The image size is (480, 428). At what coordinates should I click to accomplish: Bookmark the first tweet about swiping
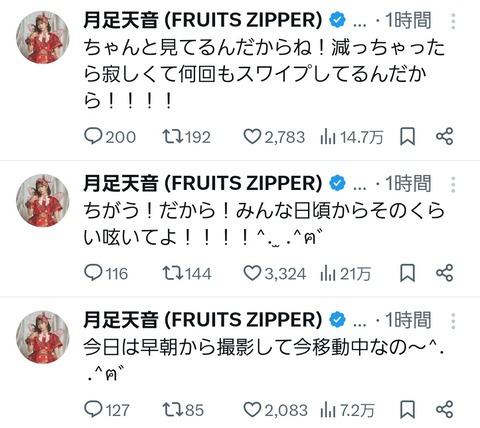[407, 137]
